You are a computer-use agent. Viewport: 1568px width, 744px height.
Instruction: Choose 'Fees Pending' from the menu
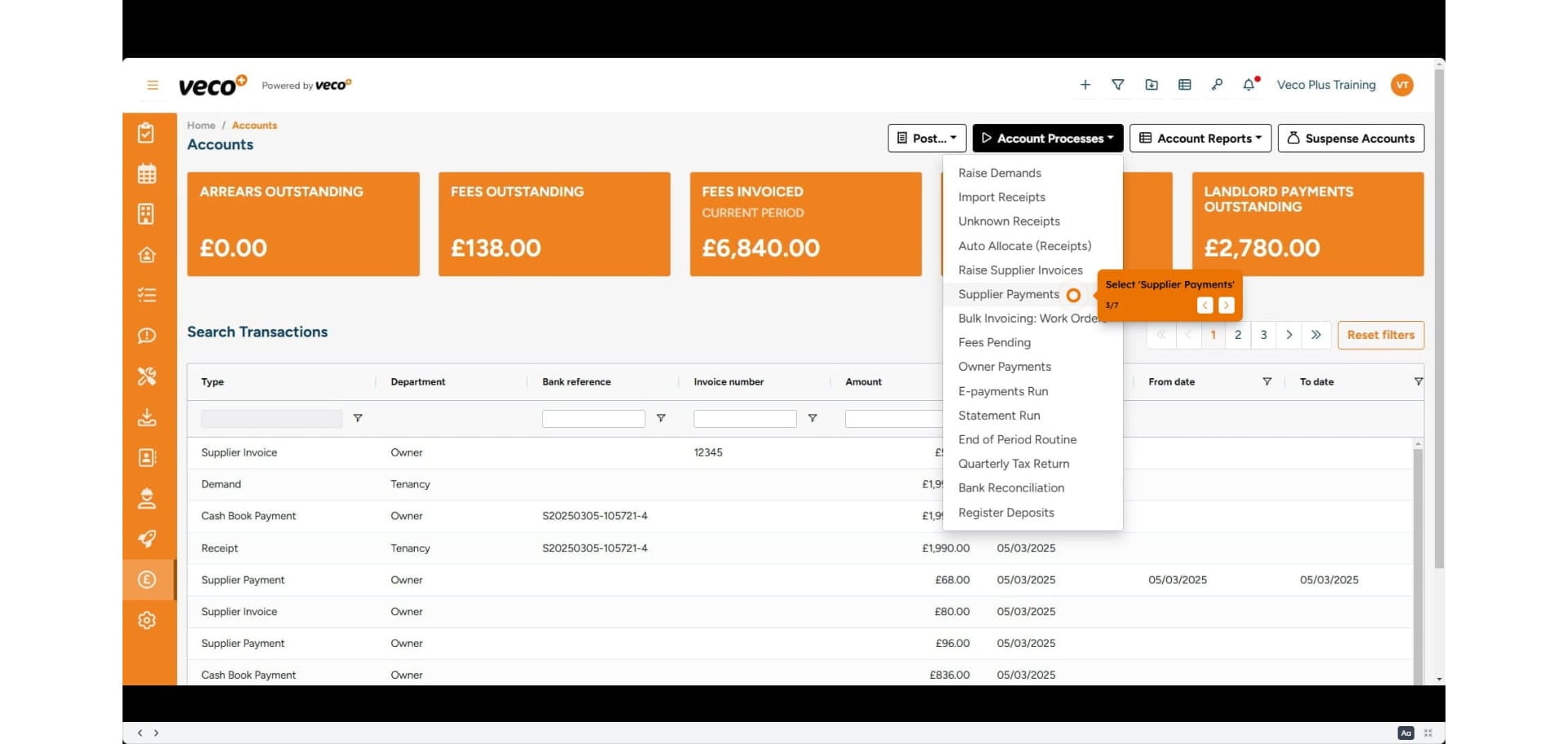1032,342
